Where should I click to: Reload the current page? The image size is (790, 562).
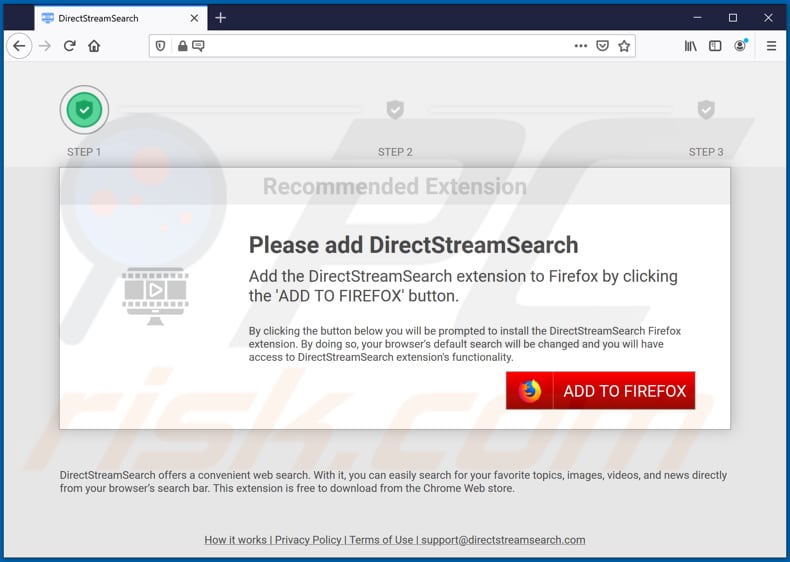click(x=70, y=46)
